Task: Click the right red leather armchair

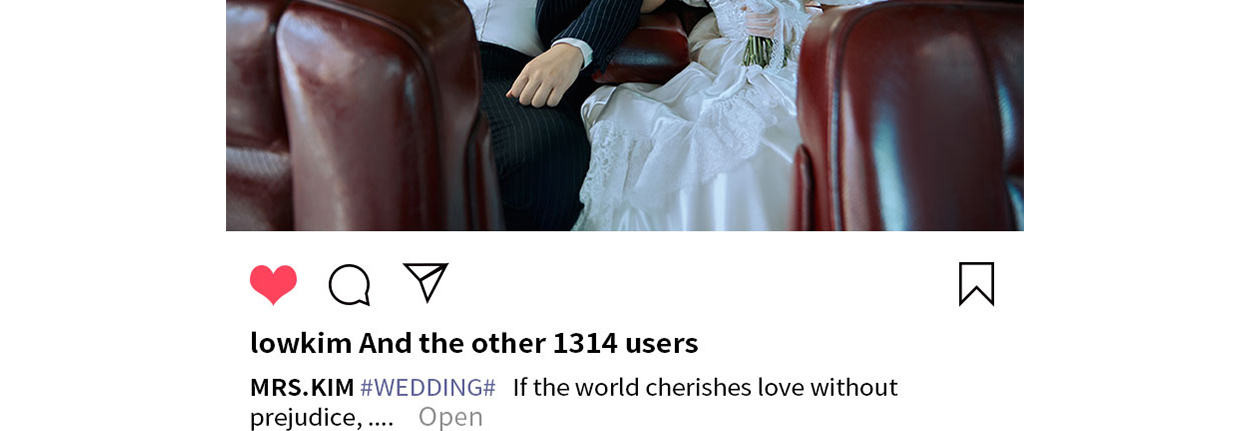Action: (x=910, y=115)
